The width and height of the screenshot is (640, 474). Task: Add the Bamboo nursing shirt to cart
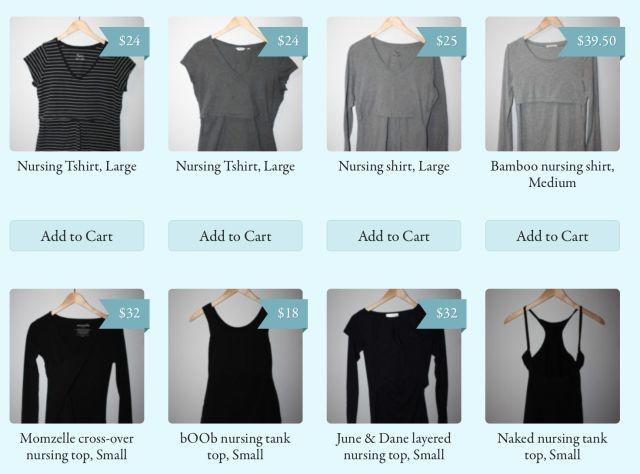[x=553, y=236]
